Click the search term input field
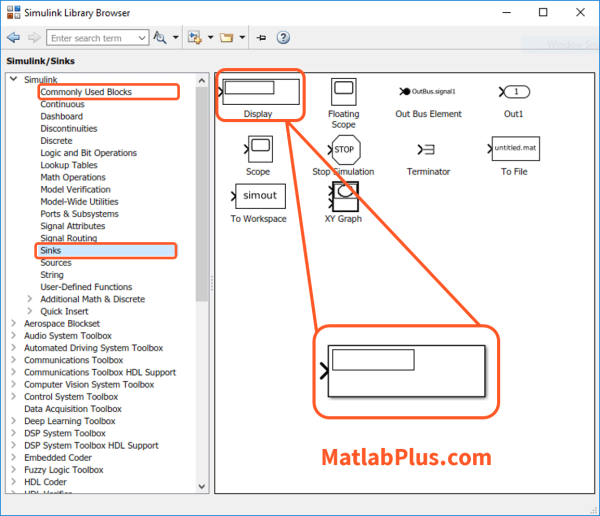The image size is (600, 516). click(x=98, y=38)
